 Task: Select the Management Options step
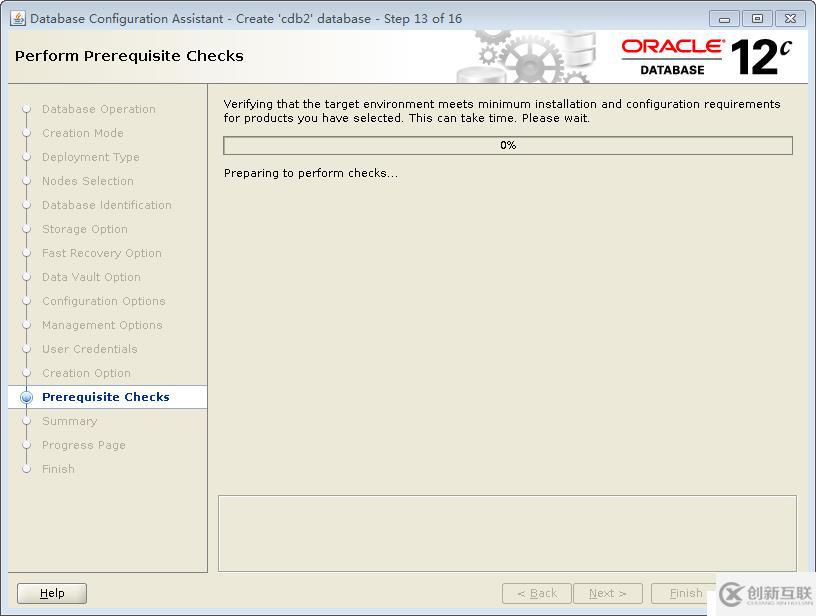pyautogui.click(x=102, y=325)
